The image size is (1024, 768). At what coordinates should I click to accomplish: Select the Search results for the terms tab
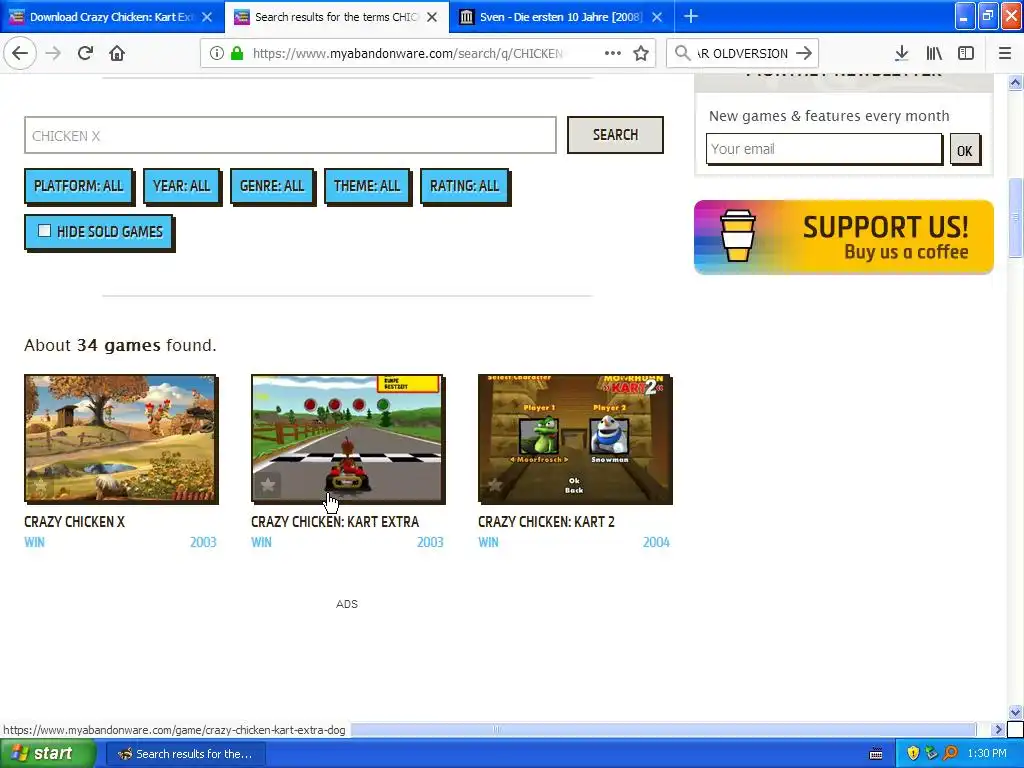pos(335,17)
